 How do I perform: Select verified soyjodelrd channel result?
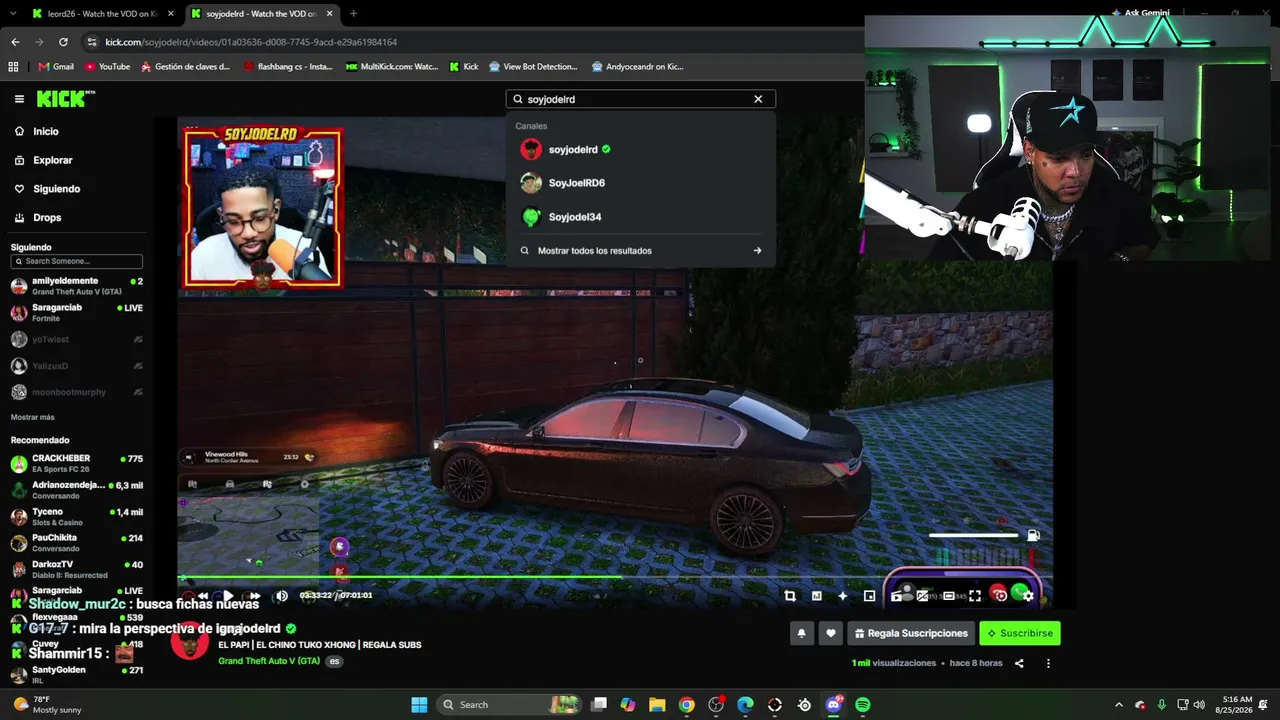coord(640,150)
